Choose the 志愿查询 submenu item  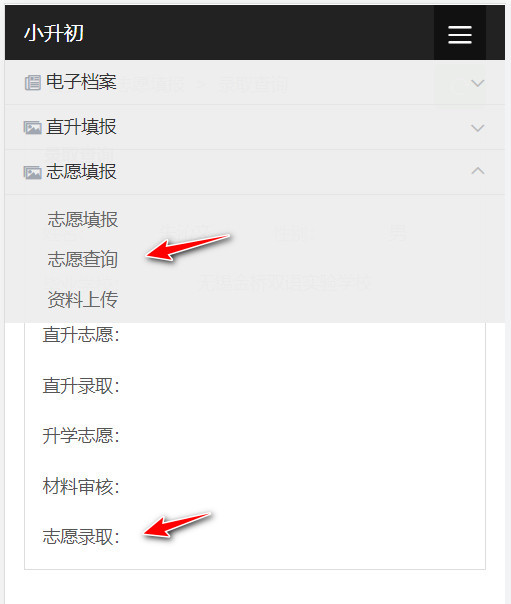(83, 259)
